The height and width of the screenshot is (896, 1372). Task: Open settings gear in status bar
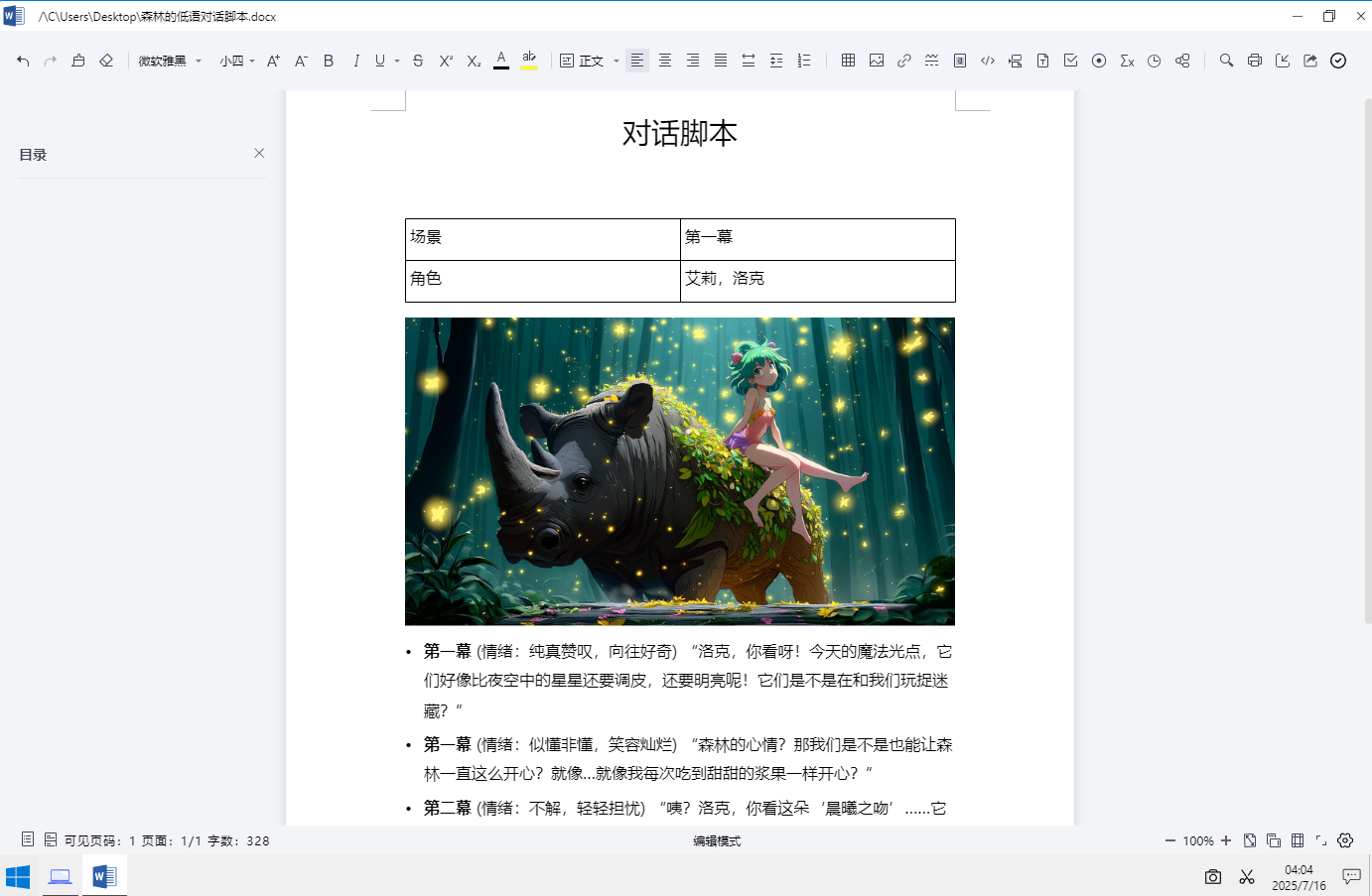1345,840
